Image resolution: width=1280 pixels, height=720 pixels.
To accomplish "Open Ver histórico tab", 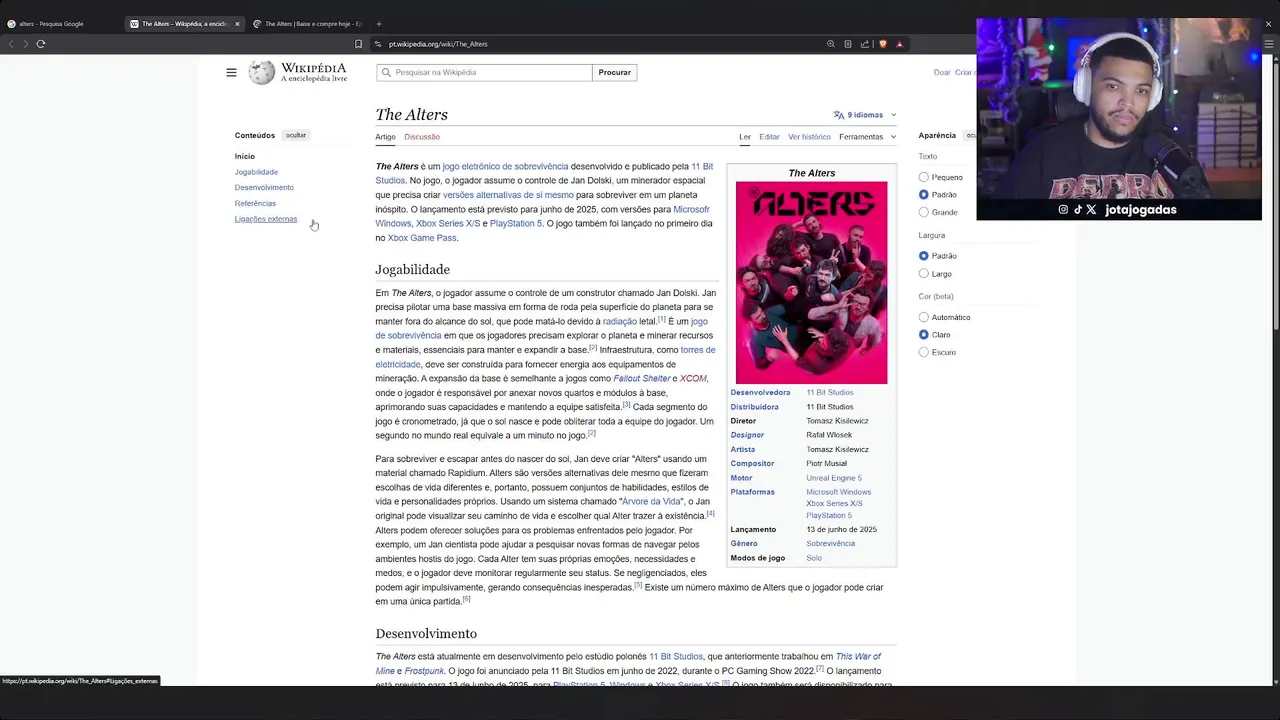I will tap(809, 137).
